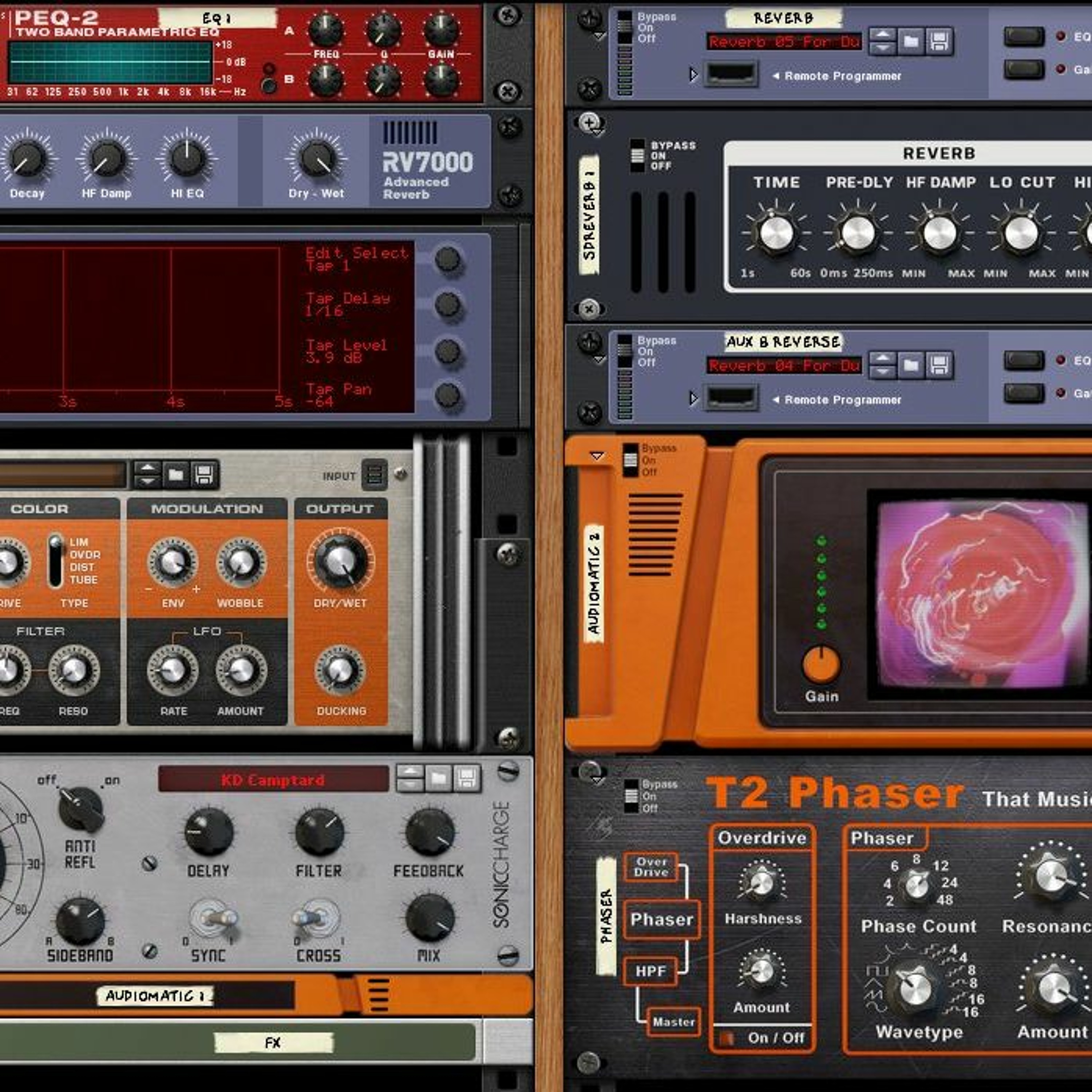This screenshot has width=1092, height=1092.
Task: Step patches beside KD Camptard display
Action: click(410, 778)
